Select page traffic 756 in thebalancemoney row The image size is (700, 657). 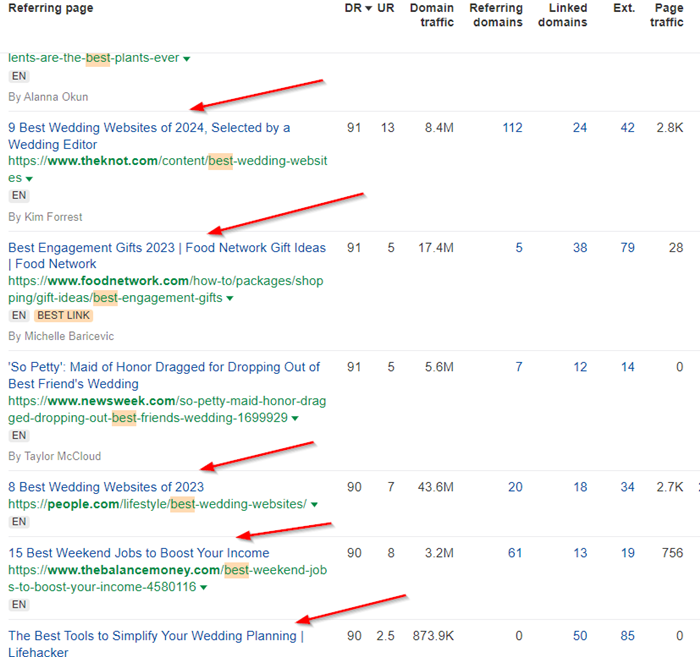(672, 553)
